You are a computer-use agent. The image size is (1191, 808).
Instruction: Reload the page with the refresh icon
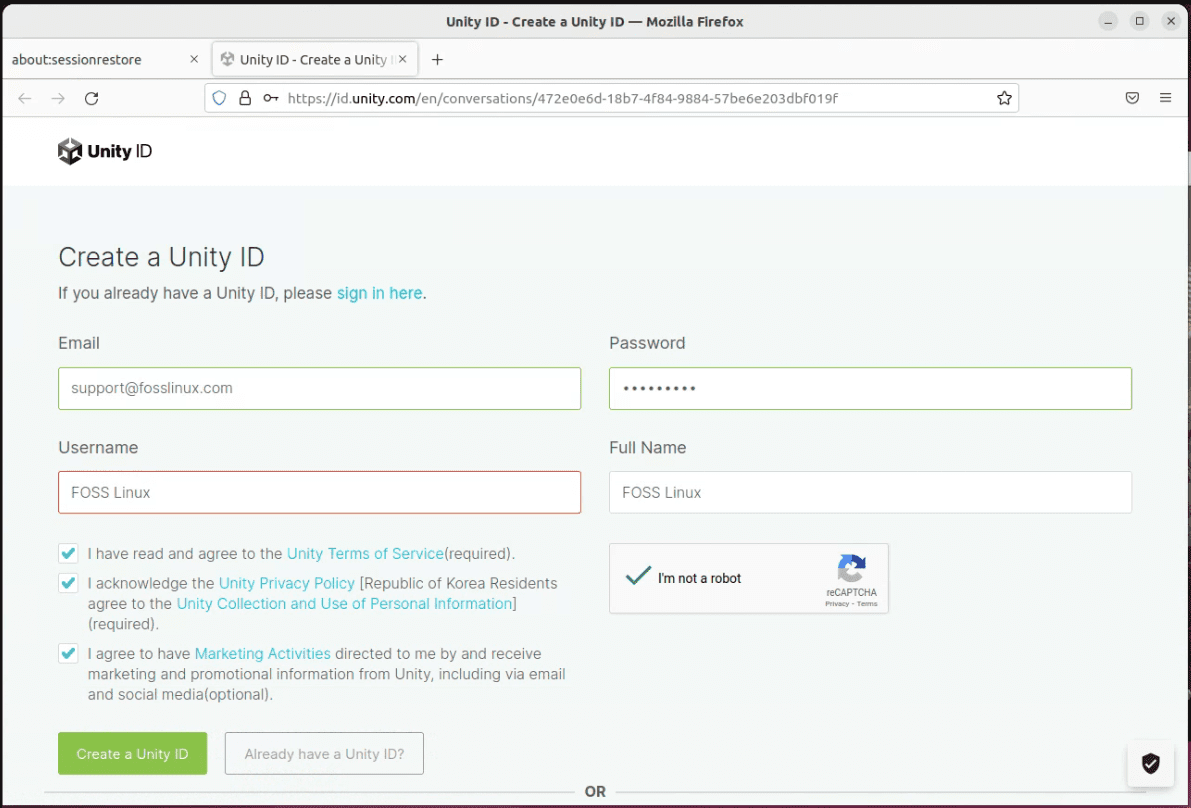point(92,98)
